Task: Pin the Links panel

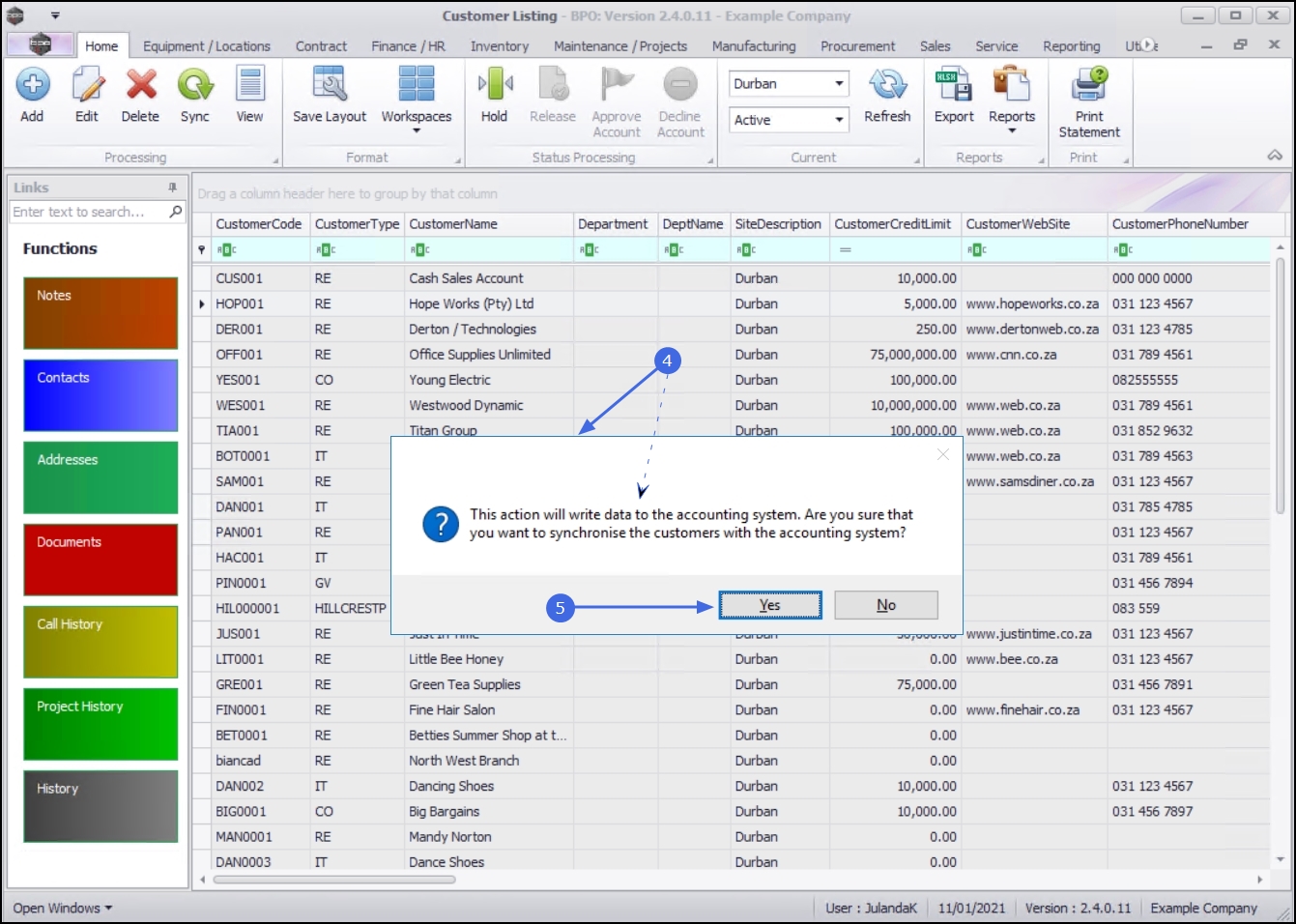Action: 172,188
